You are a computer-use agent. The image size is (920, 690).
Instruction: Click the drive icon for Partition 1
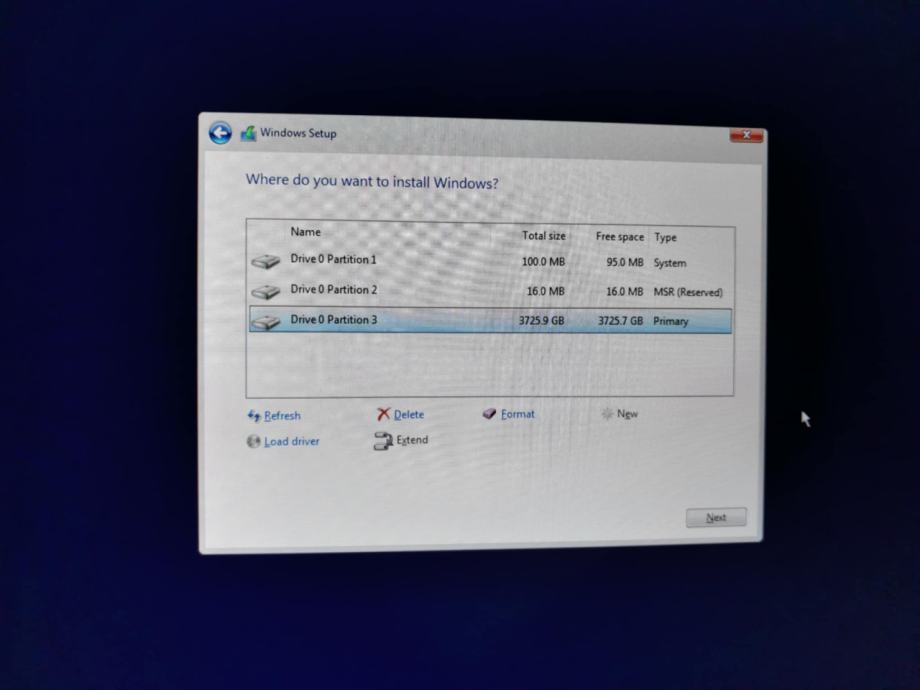pos(266,261)
